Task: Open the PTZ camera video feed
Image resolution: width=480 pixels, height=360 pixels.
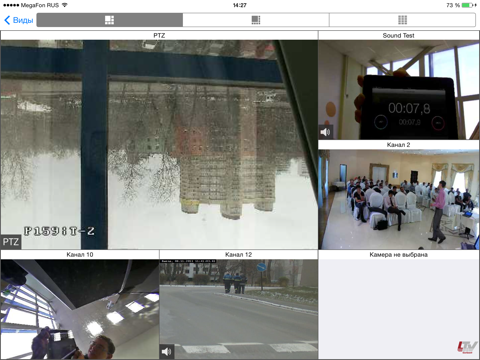Action: tap(159, 145)
